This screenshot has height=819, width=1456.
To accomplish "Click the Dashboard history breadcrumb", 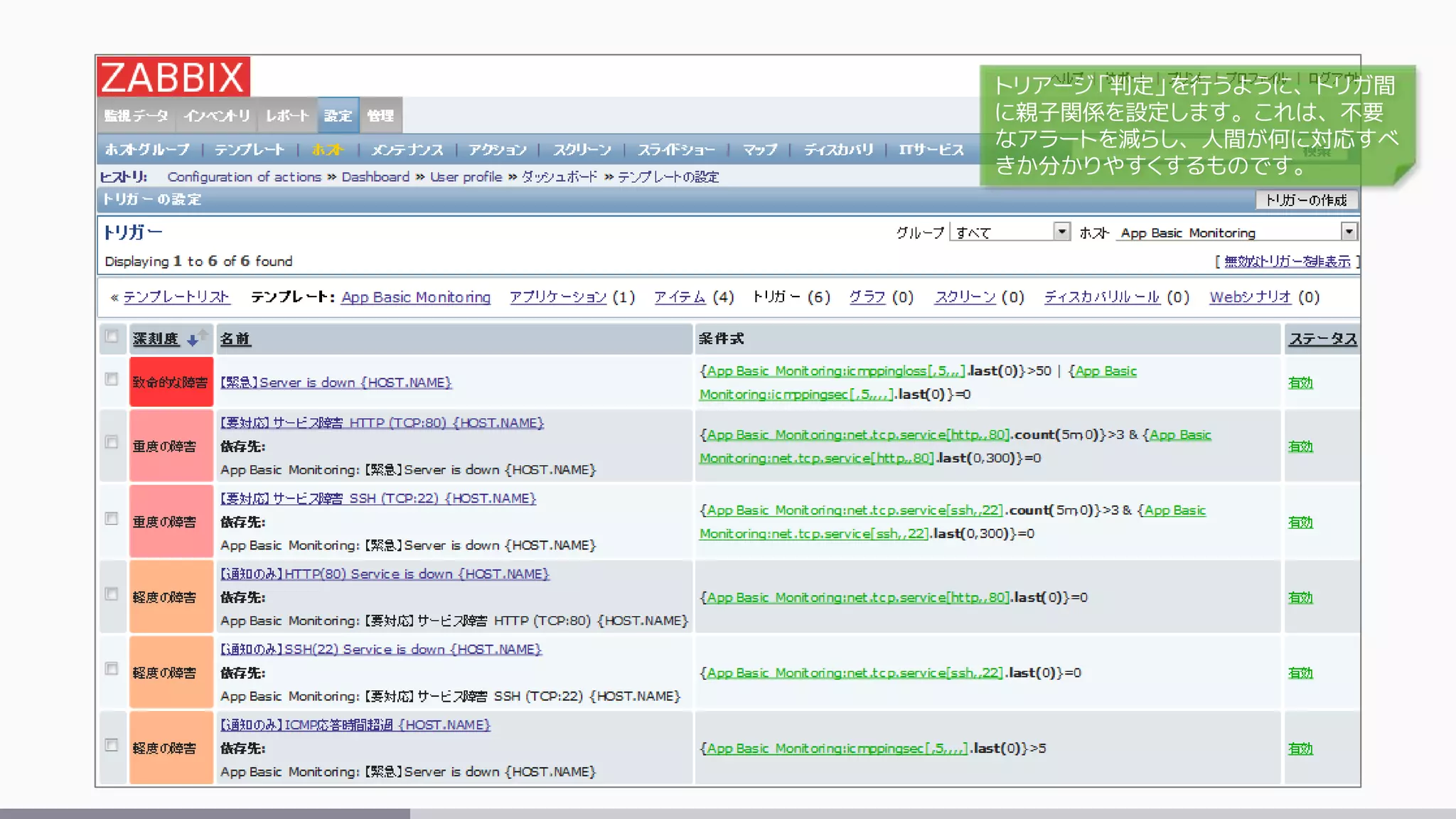I will tap(375, 177).
